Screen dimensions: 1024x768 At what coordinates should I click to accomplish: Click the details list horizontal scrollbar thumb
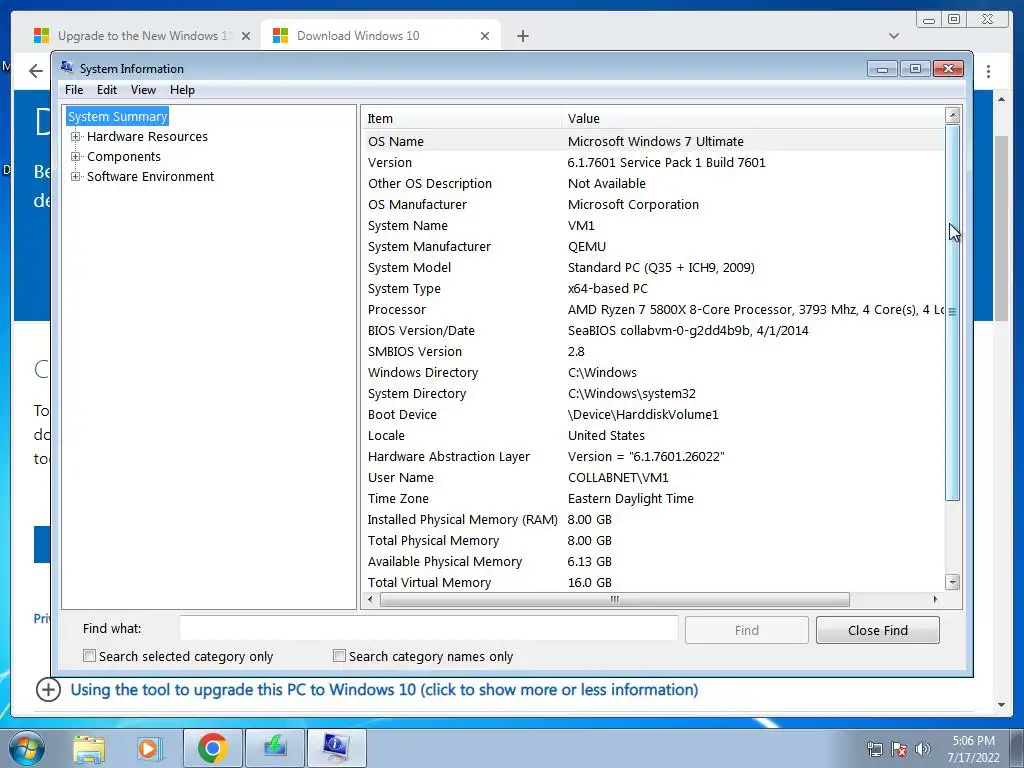coord(615,599)
